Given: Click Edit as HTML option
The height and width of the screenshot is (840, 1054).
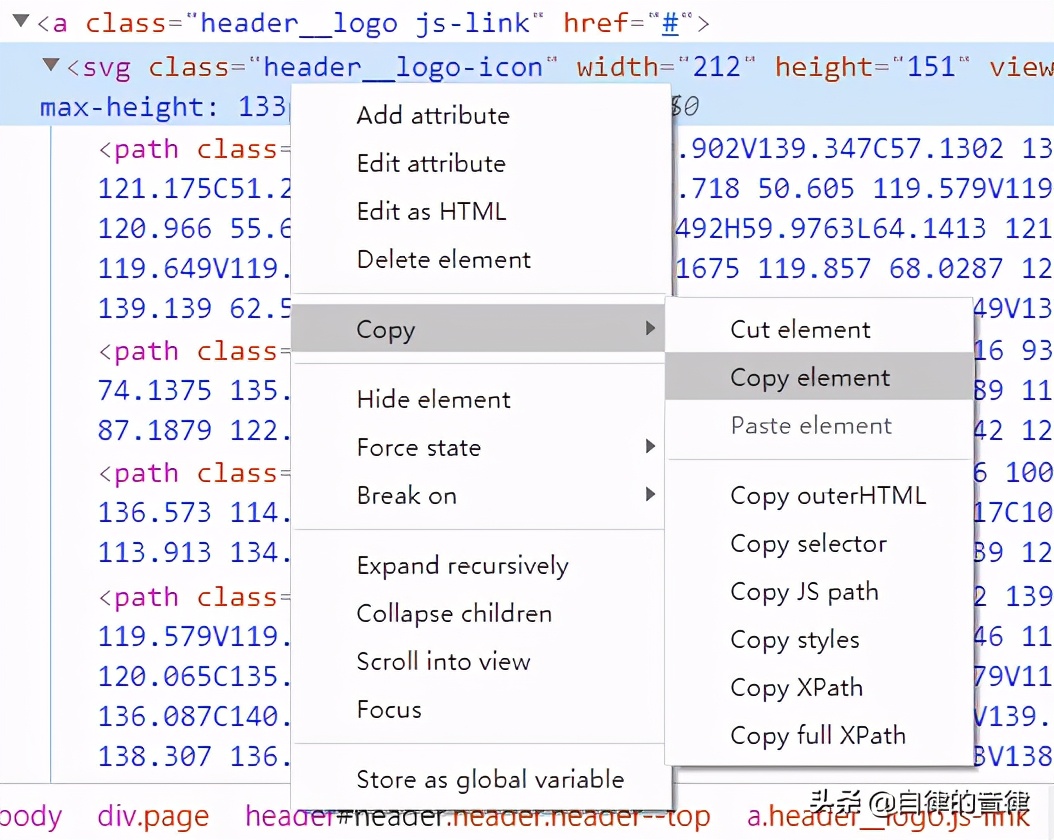Looking at the screenshot, I should [x=431, y=211].
